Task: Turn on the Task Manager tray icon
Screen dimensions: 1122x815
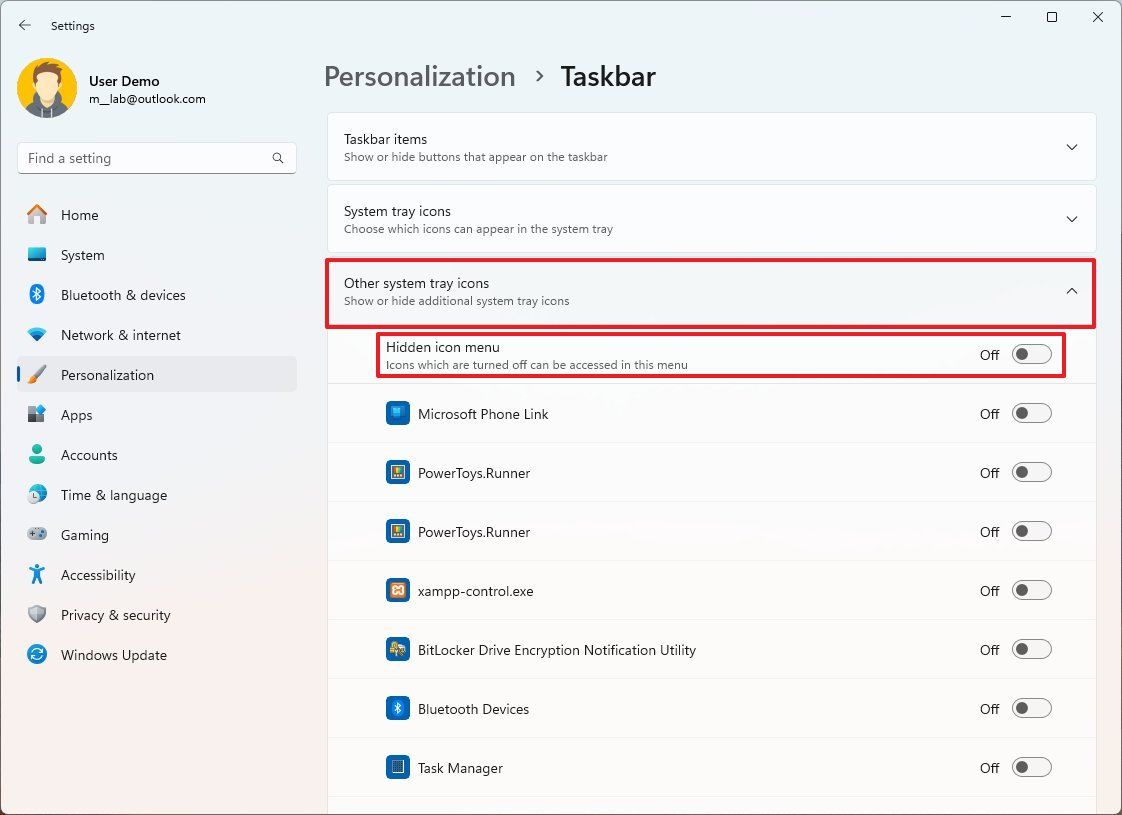Action: (x=1032, y=767)
